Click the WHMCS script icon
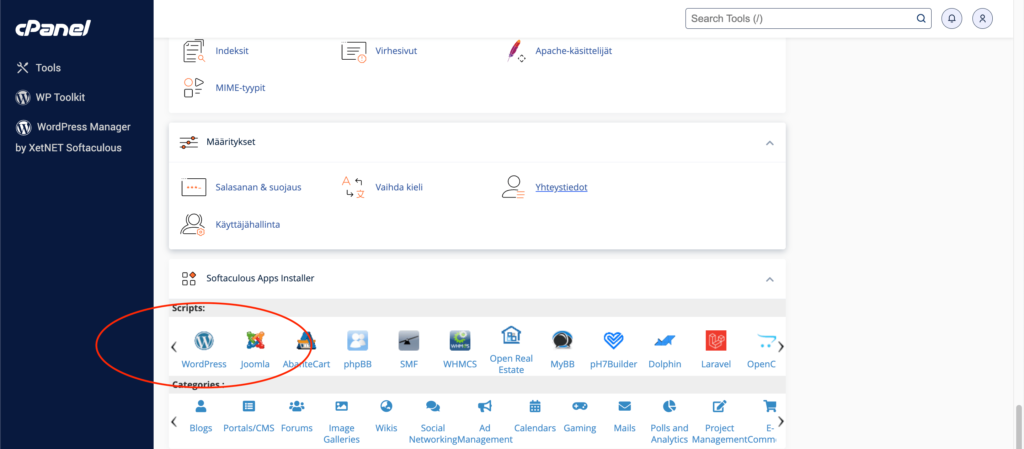The height and width of the screenshot is (449, 1024). [x=460, y=340]
